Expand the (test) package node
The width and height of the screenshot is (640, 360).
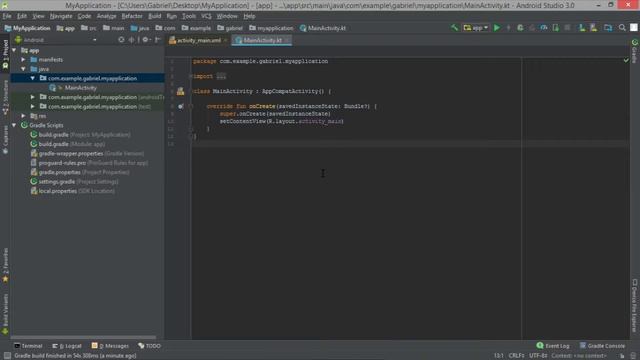point(33,107)
